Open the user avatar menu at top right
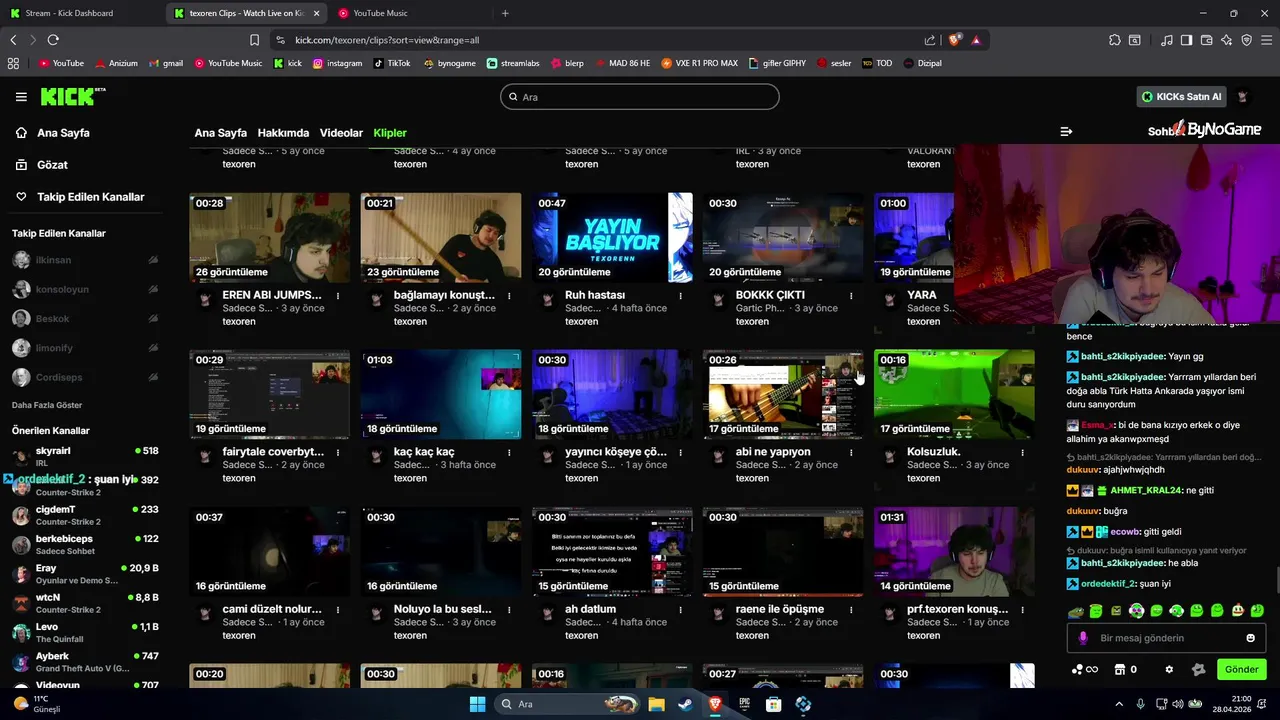 [1243, 97]
